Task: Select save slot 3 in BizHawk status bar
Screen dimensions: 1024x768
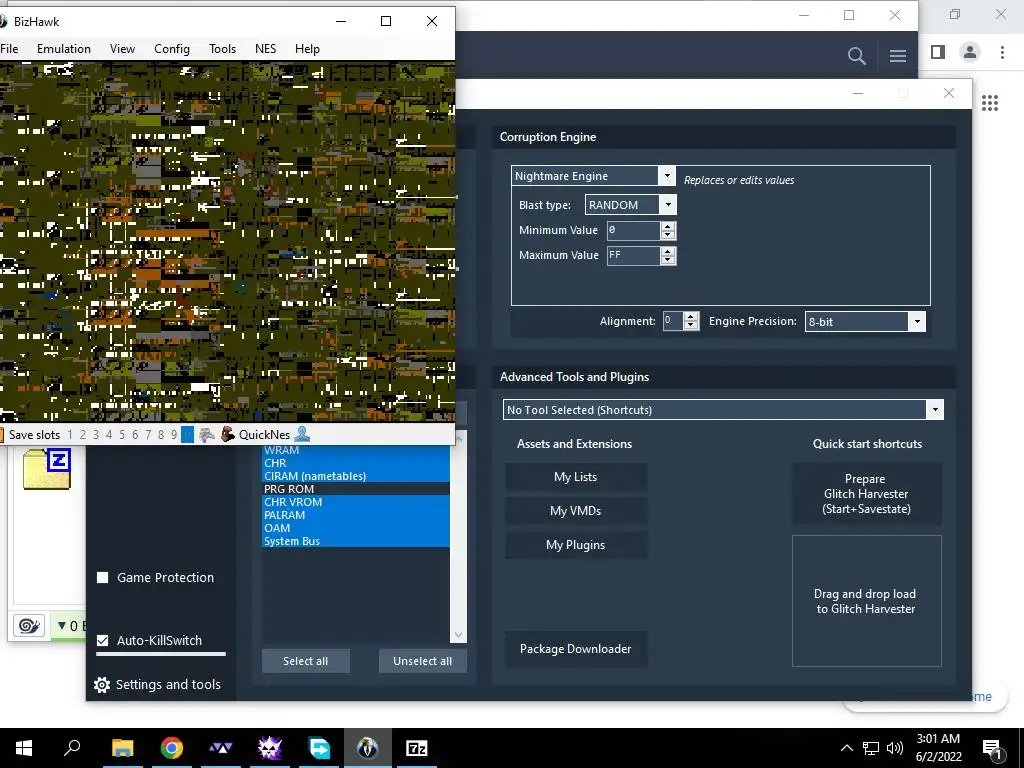Action: tap(96, 435)
